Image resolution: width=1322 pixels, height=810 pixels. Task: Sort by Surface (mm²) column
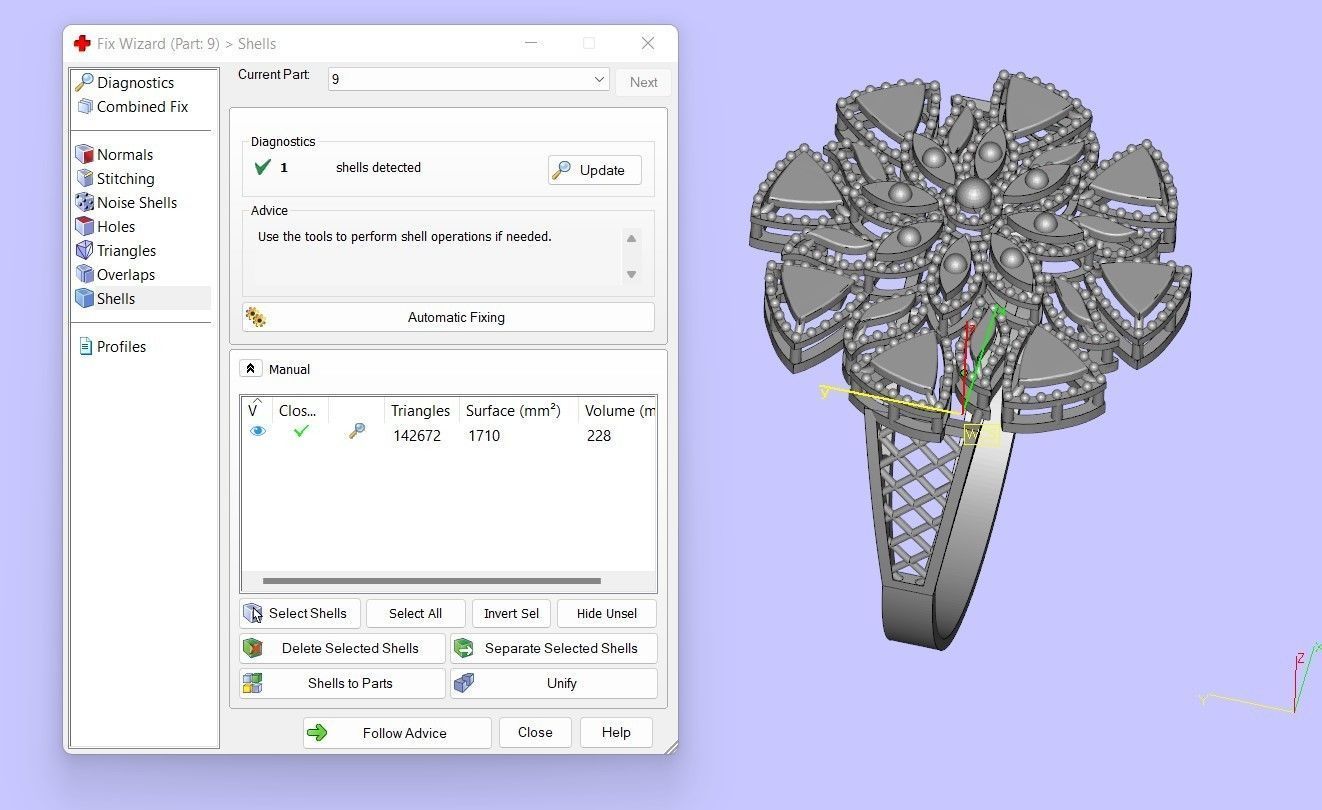[512, 410]
